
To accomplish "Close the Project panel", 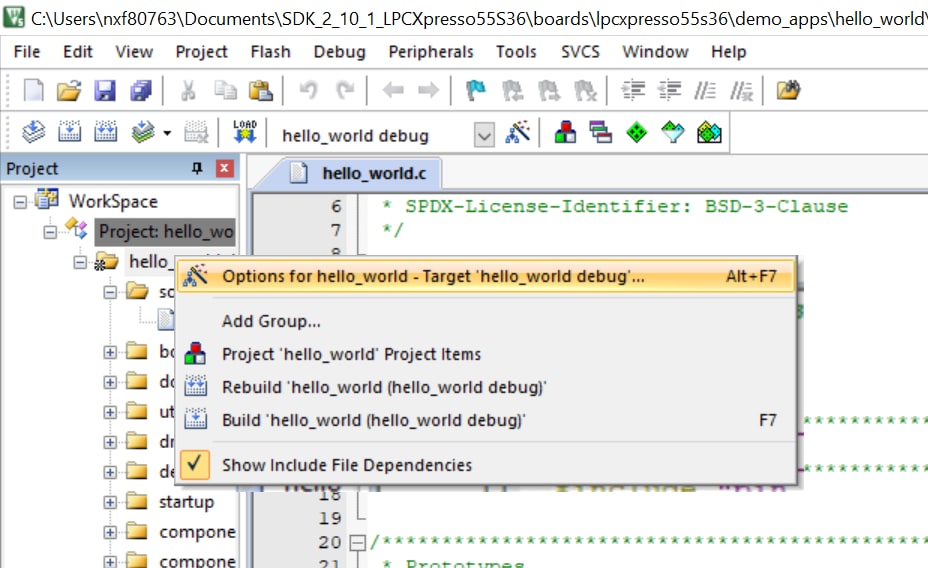I will 224,169.
